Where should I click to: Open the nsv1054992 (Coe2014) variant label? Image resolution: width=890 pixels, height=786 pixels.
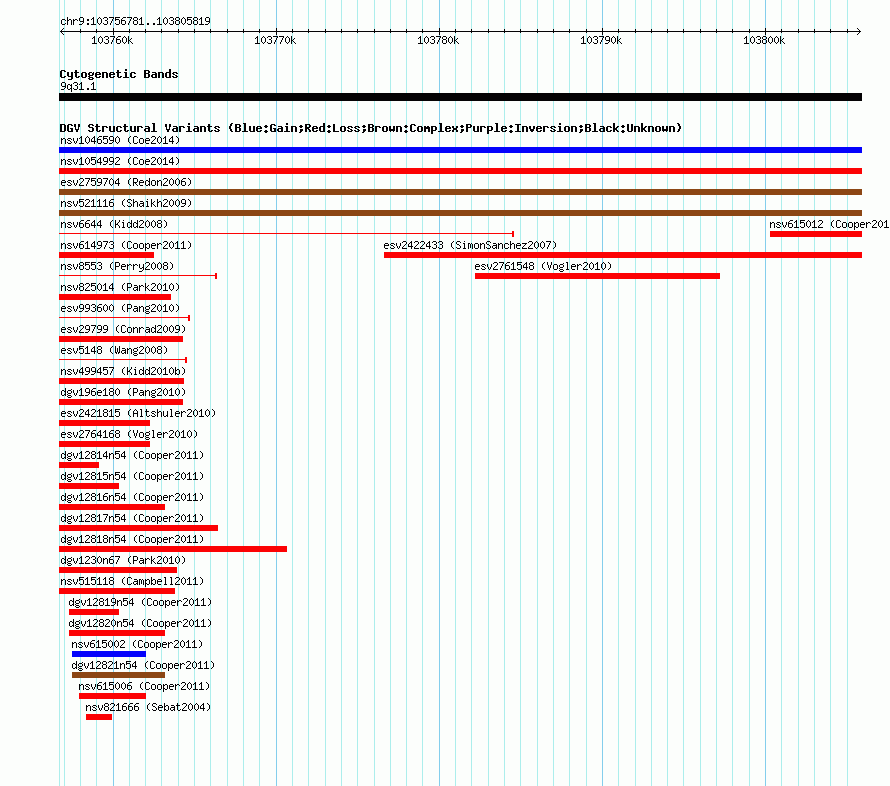120,161
